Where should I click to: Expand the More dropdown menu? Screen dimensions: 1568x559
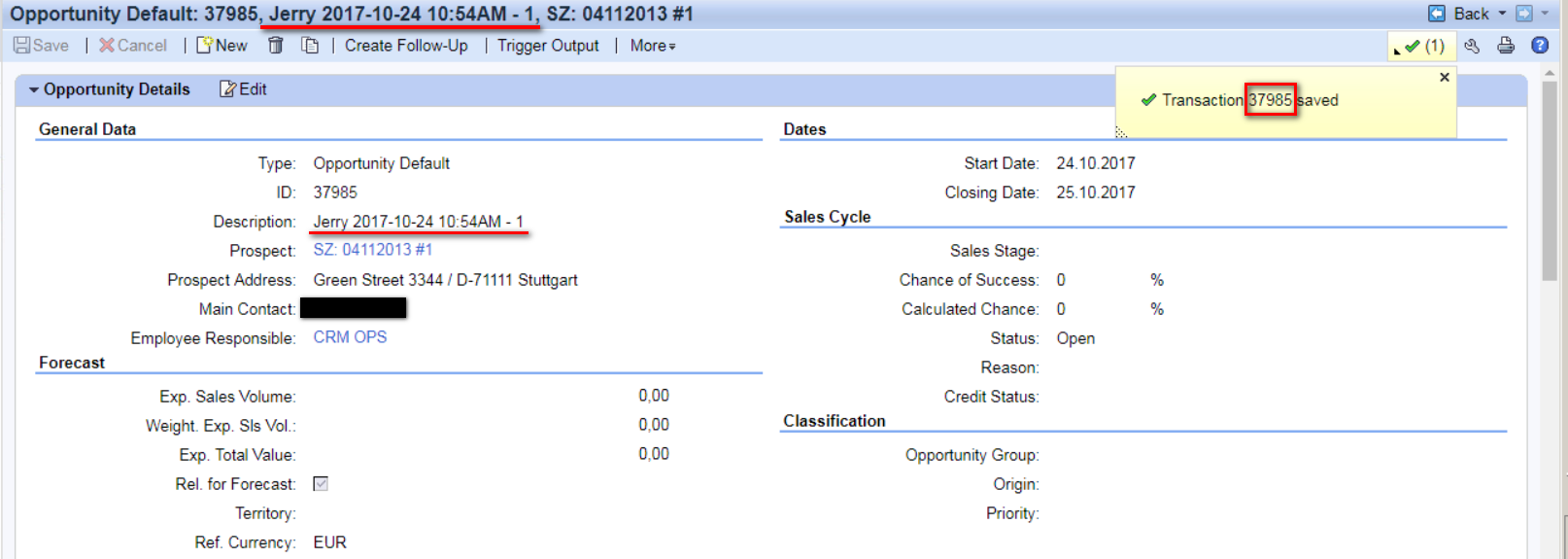[653, 46]
